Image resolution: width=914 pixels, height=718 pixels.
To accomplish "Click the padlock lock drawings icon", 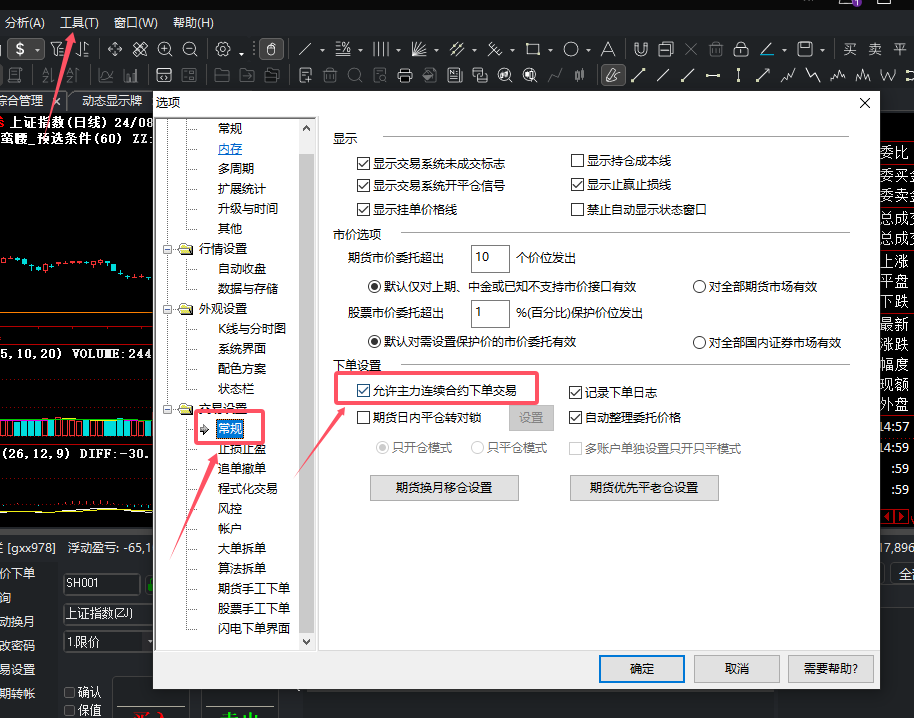I will [741, 50].
